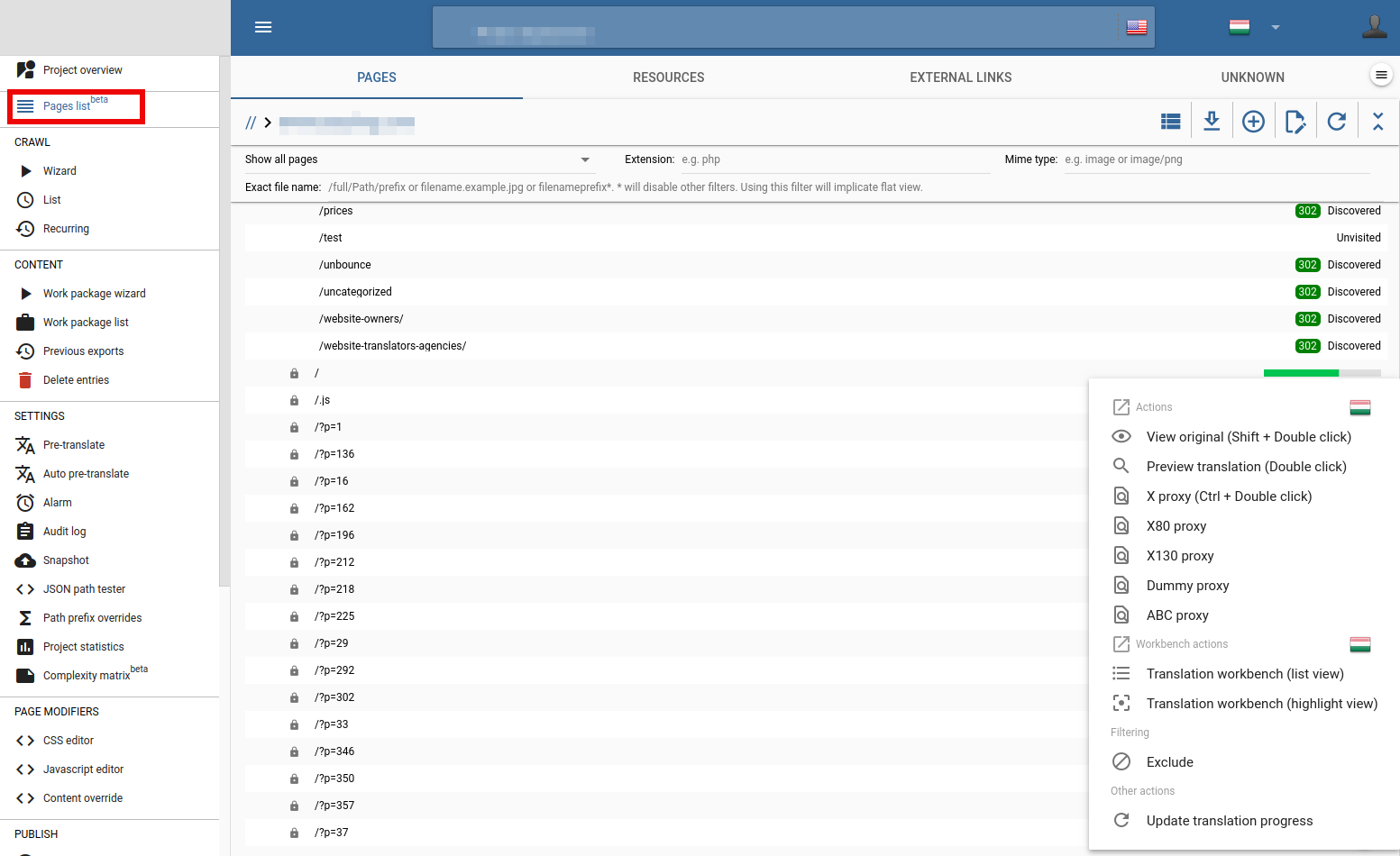Click the Mime type filter input field
Screen dimensions: 1400x856
coord(1217,159)
